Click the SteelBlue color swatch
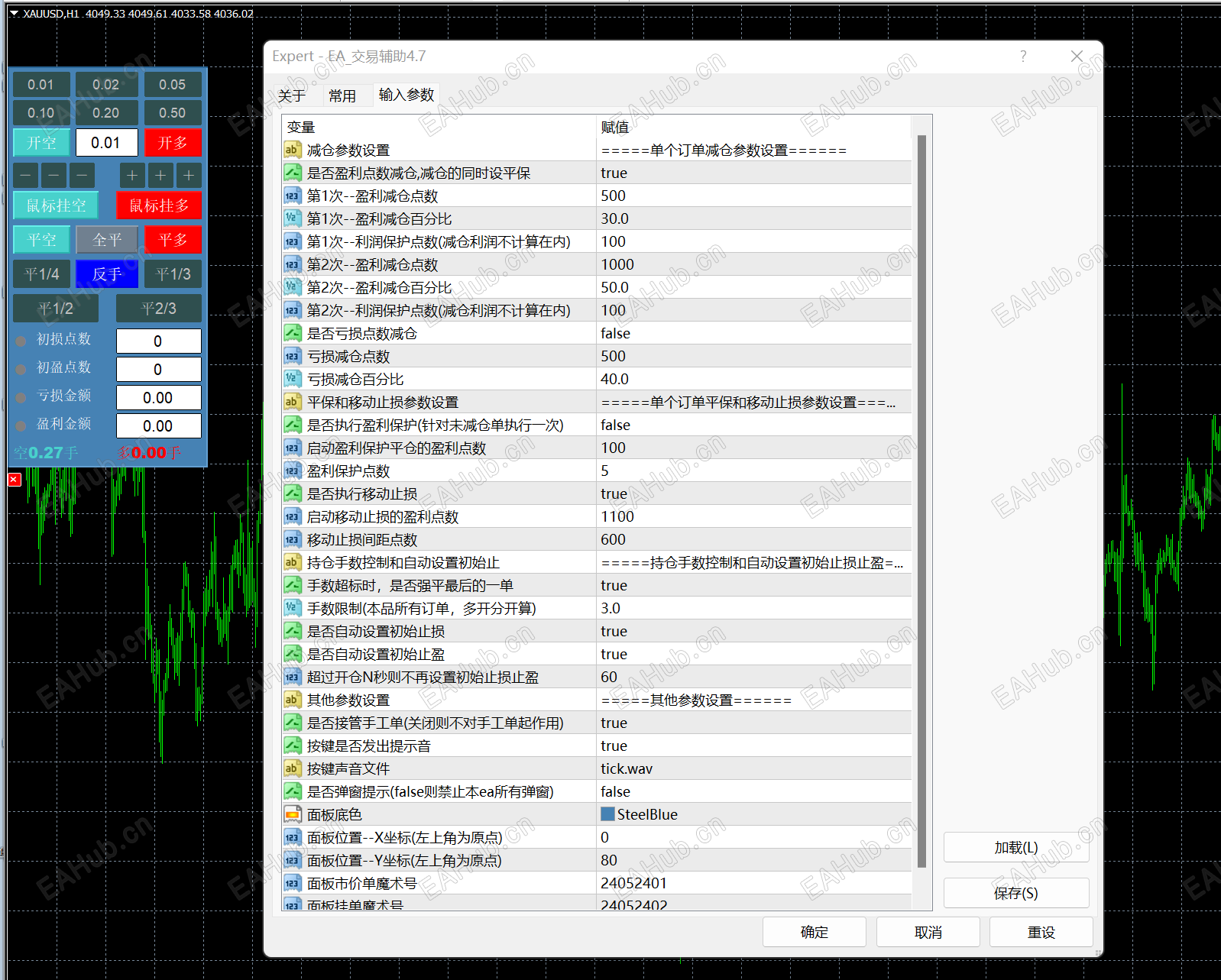The height and width of the screenshot is (980, 1221). point(607,814)
